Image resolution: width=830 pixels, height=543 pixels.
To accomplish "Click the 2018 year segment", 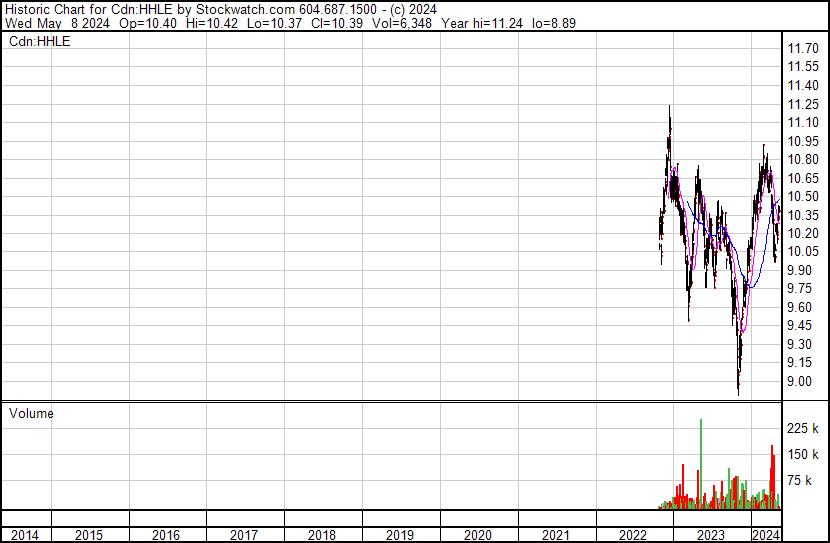I will coord(323,535).
